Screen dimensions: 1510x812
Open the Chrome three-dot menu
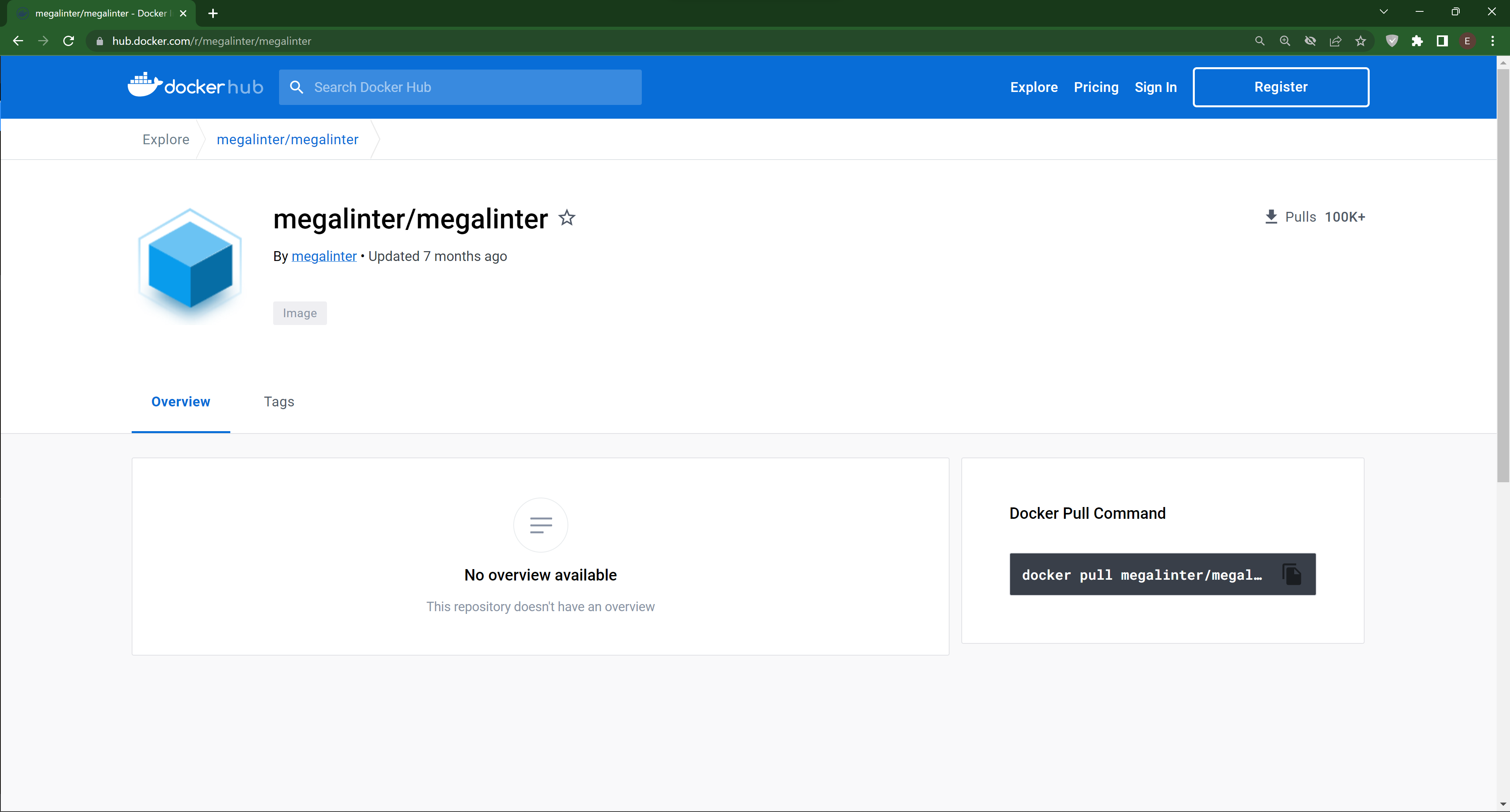1493,40
